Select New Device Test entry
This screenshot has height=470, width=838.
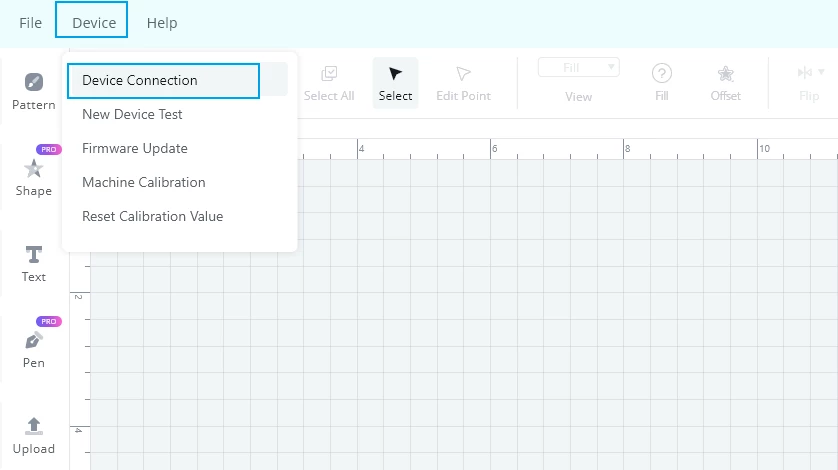[x=132, y=114]
